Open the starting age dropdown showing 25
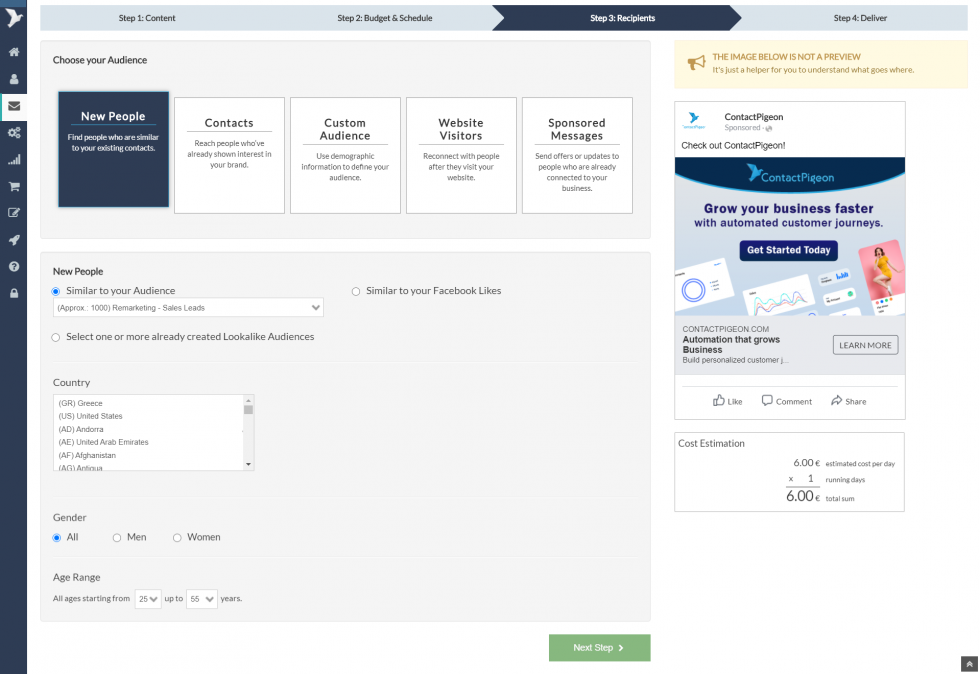 click(147, 598)
